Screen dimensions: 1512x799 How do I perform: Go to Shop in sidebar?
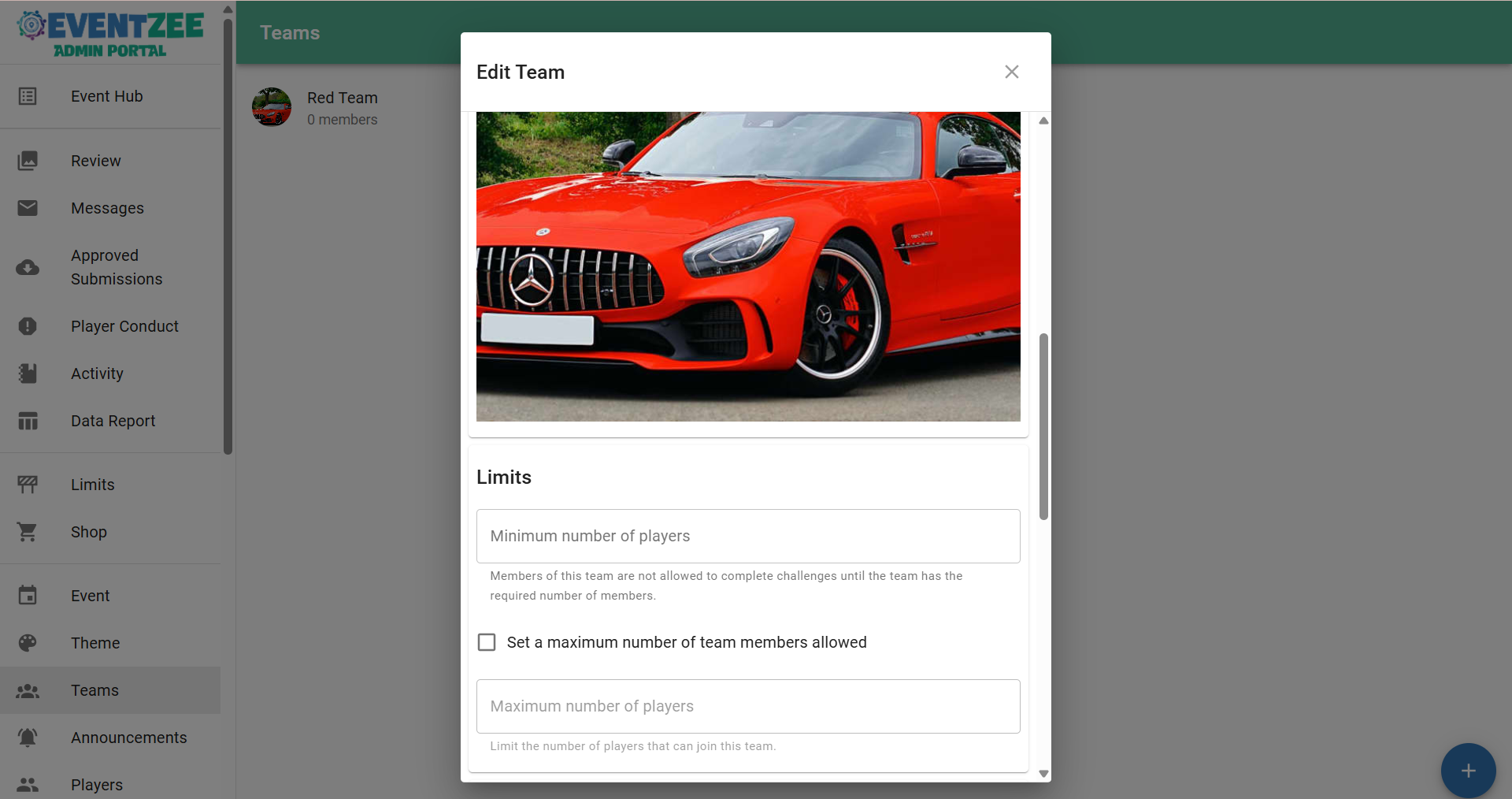[110, 532]
